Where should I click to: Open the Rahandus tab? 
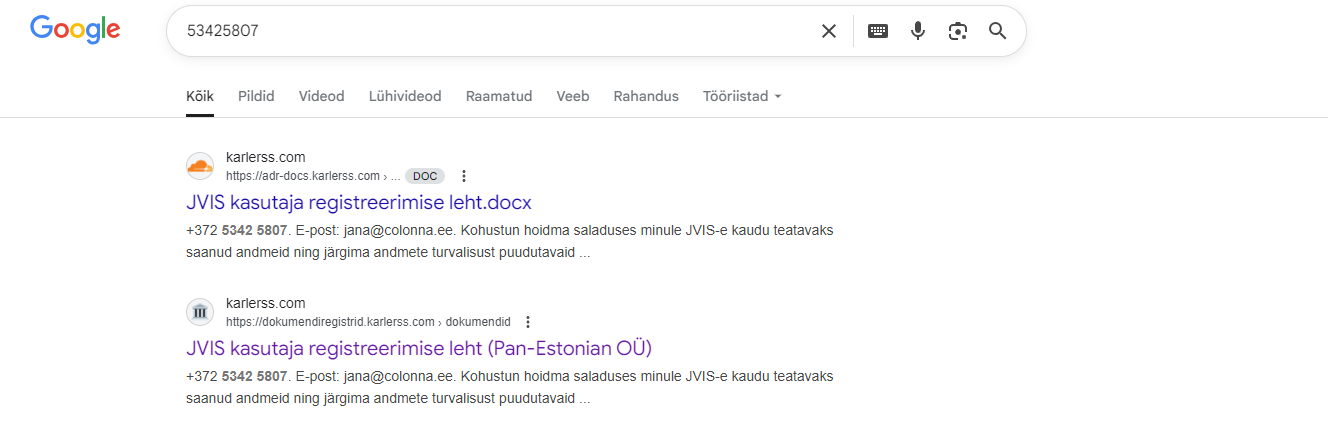pos(646,96)
